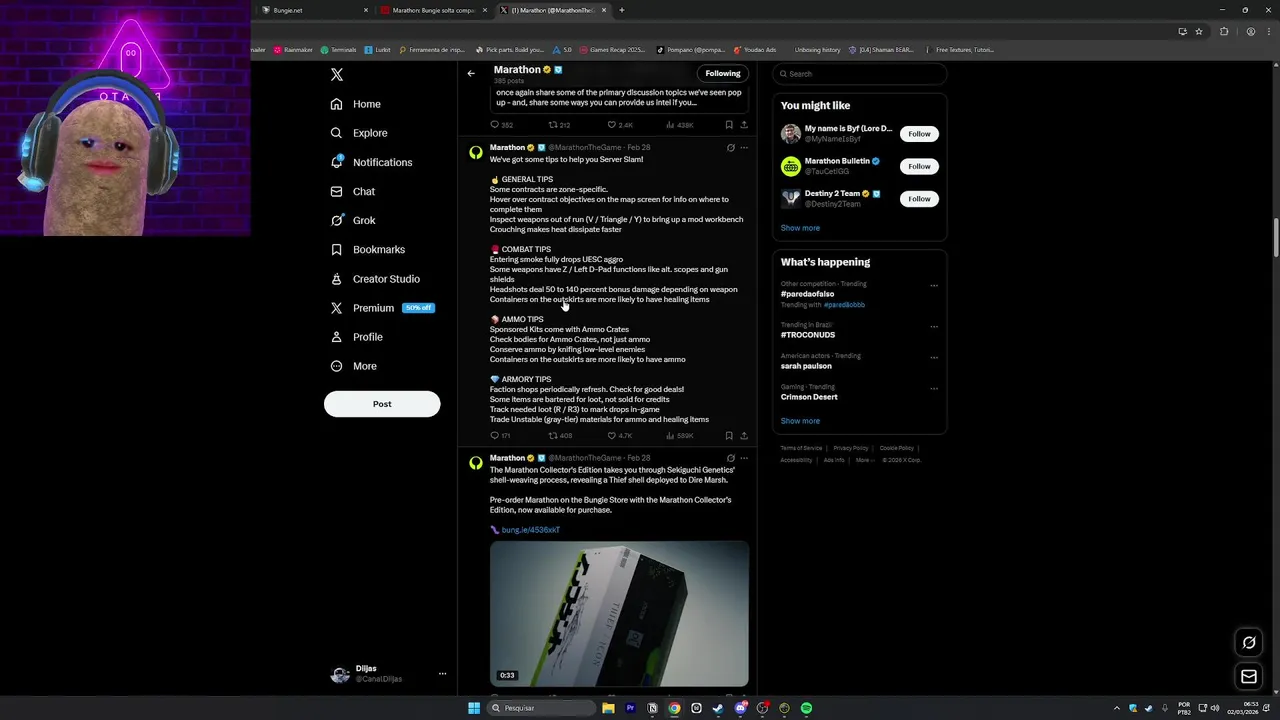
Task: Share the Server Slam tips post
Action: click(744, 436)
